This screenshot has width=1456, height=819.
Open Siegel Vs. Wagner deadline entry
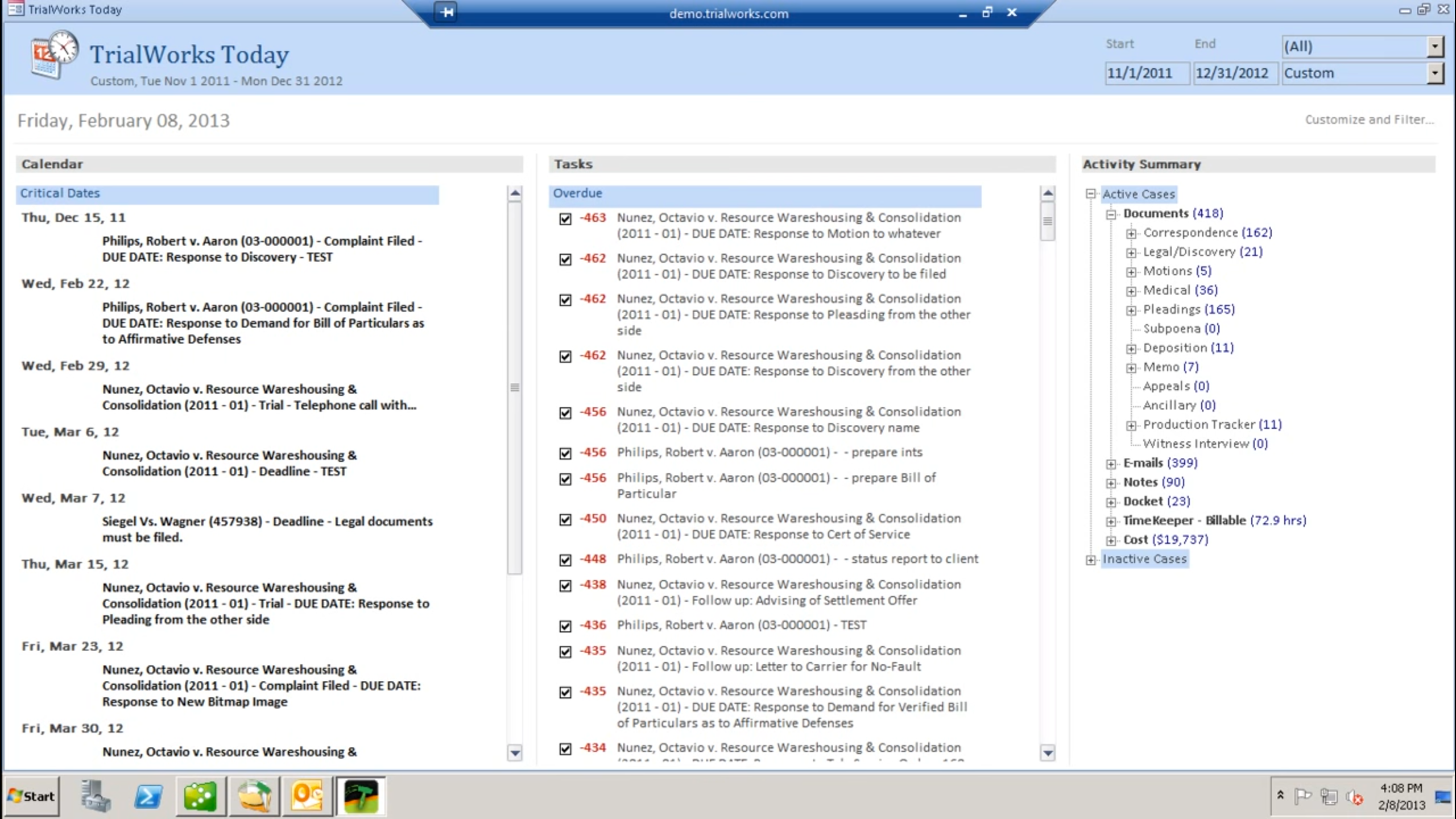[x=267, y=529]
